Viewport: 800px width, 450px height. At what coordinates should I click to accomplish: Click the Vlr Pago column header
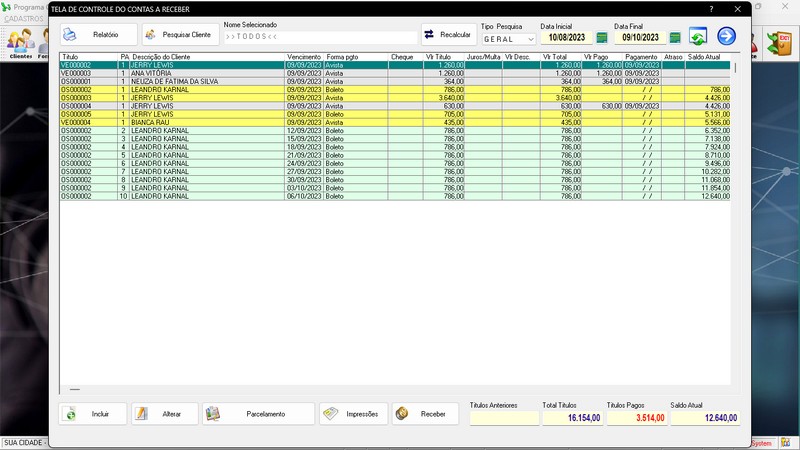point(602,57)
